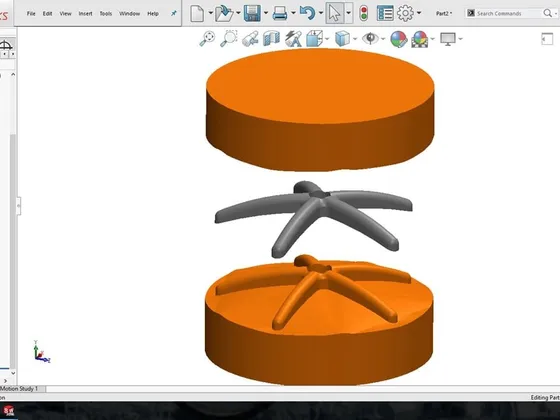Click the View Orientation cube icon
560x420 pixels.
coord(314,39)
